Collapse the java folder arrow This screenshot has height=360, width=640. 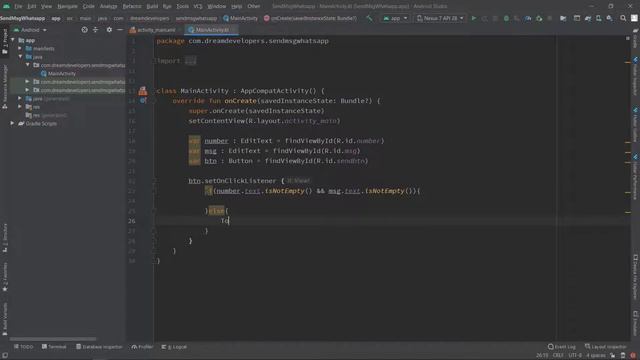pos(20,56)
